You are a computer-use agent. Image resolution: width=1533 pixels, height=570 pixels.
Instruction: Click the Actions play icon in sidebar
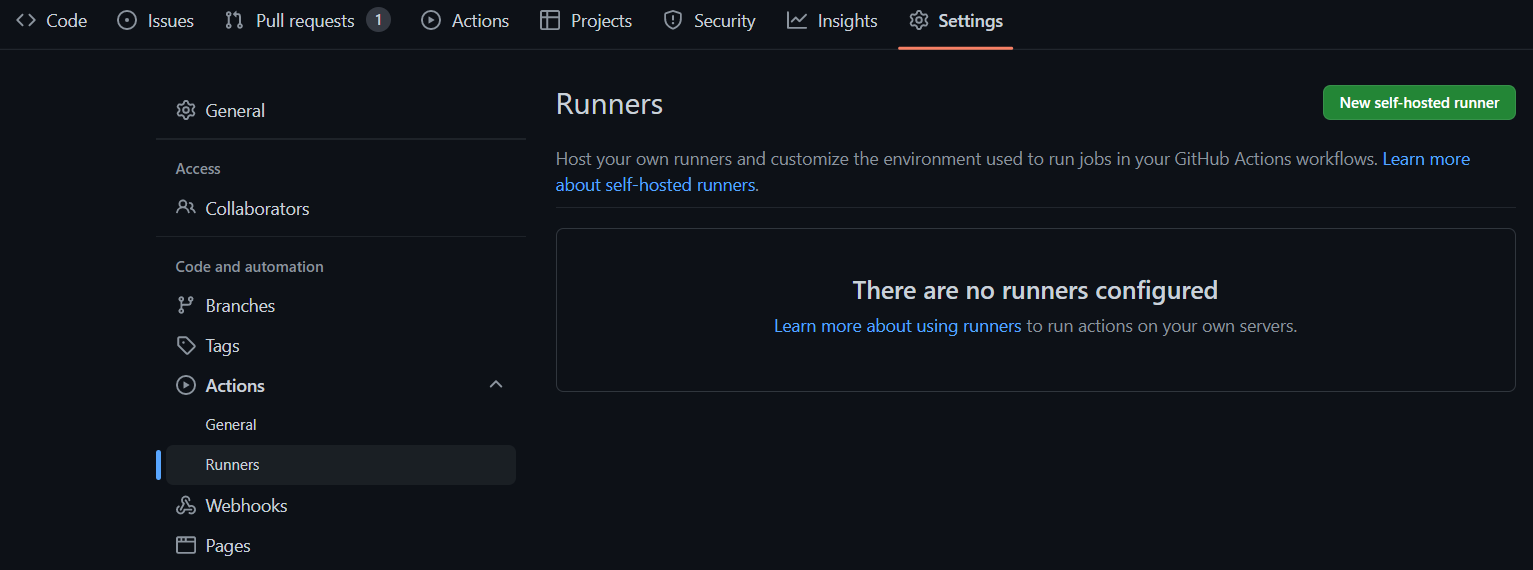click(185, 386)
